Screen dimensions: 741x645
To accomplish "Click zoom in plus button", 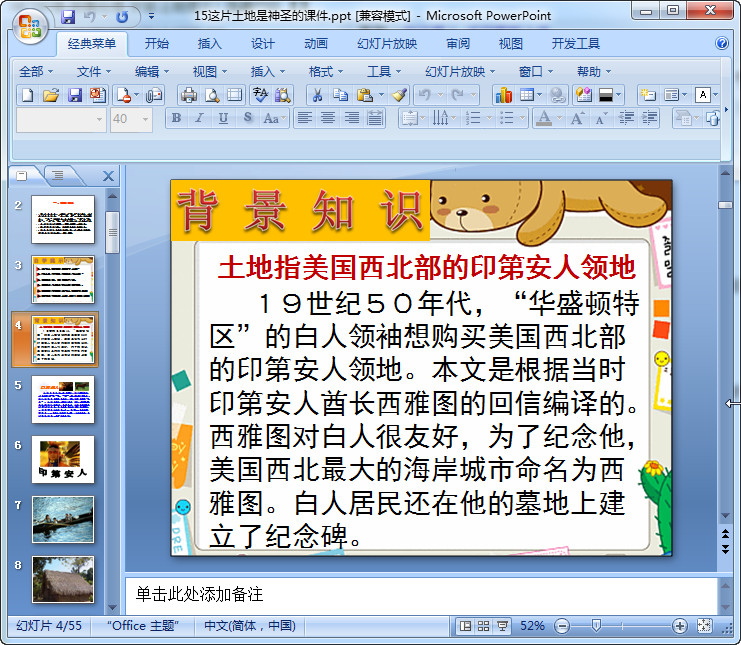I will pyautogui.click(x=680, y=626).
